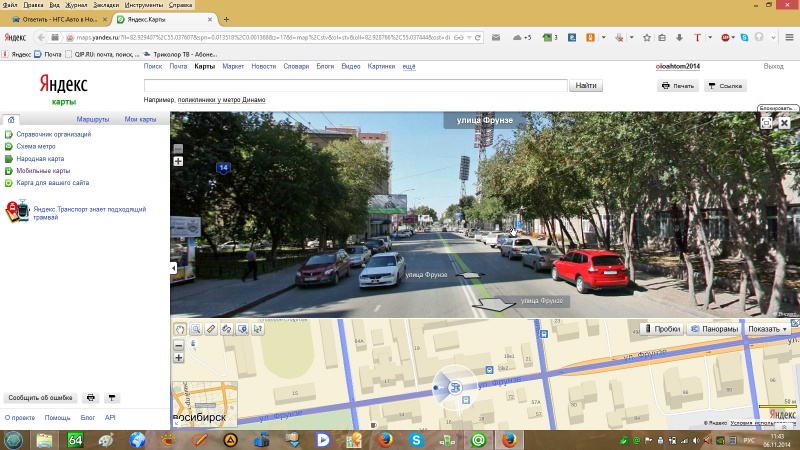The height and width of the screenshot is (450, 800).
Task: Click the Выход logout link
Action: point(773,66)
